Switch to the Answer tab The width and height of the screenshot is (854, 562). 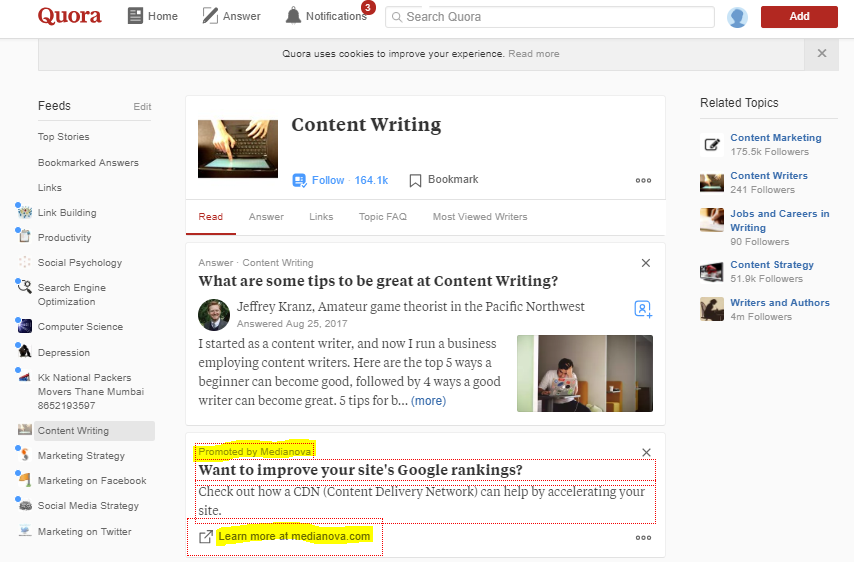(x=266, y=217)
